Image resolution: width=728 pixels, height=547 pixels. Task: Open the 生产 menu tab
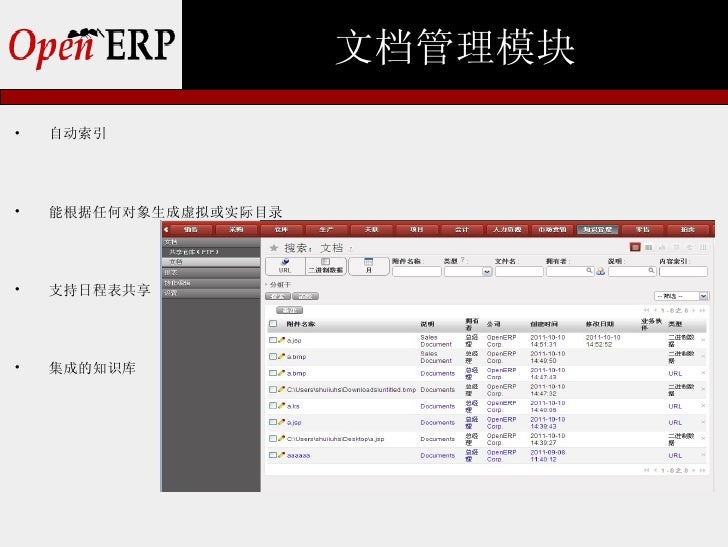[x=326, y=229]
